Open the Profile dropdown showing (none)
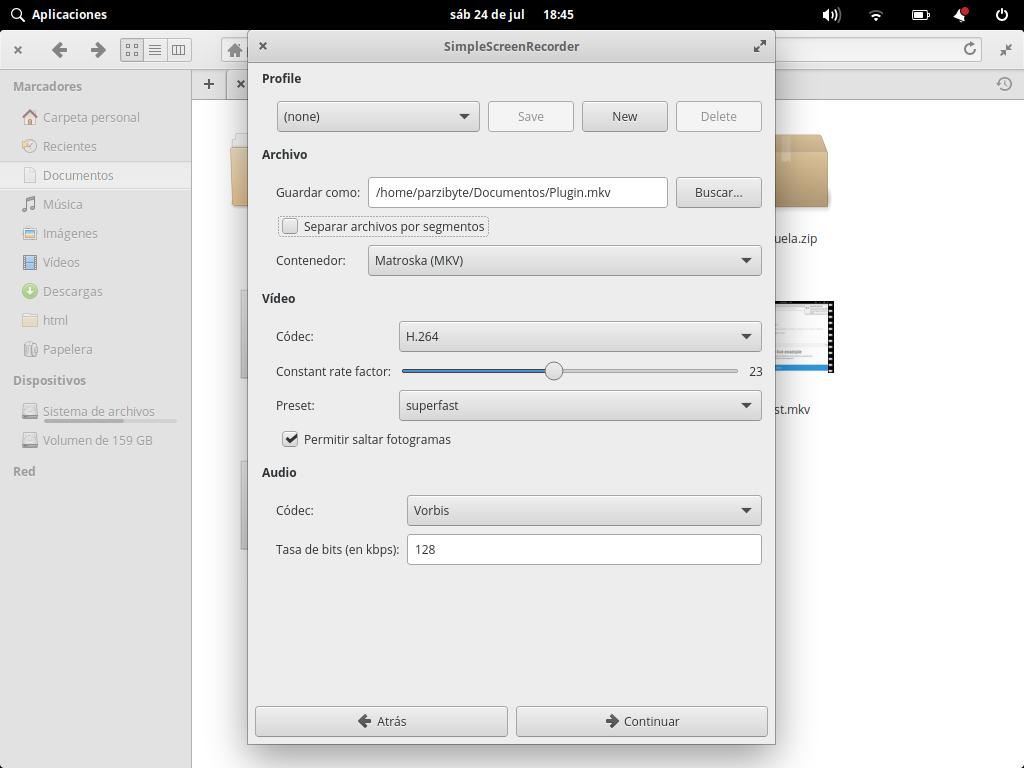1024x768 pixels. 378,116
